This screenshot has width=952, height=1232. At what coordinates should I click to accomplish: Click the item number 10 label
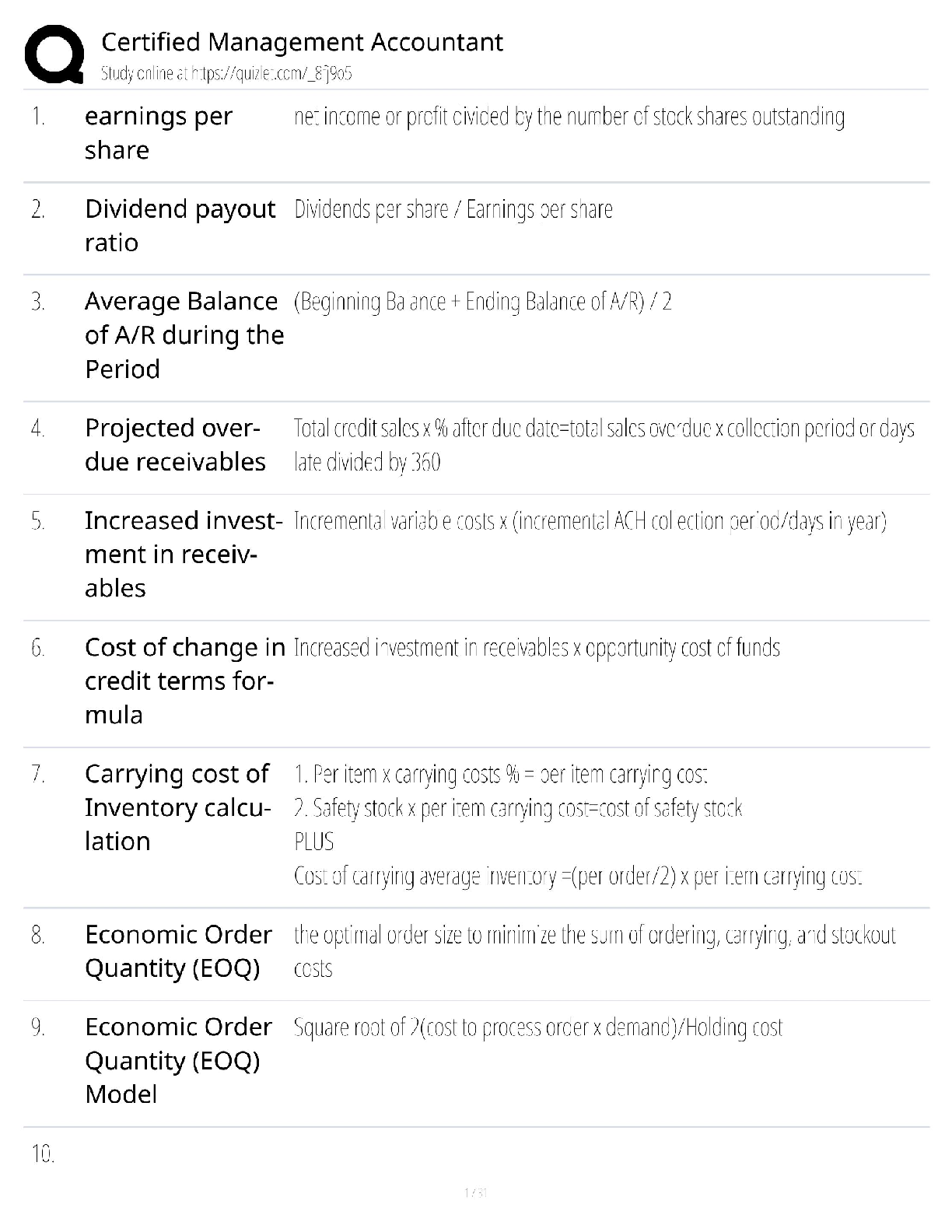coord(43,1153)
